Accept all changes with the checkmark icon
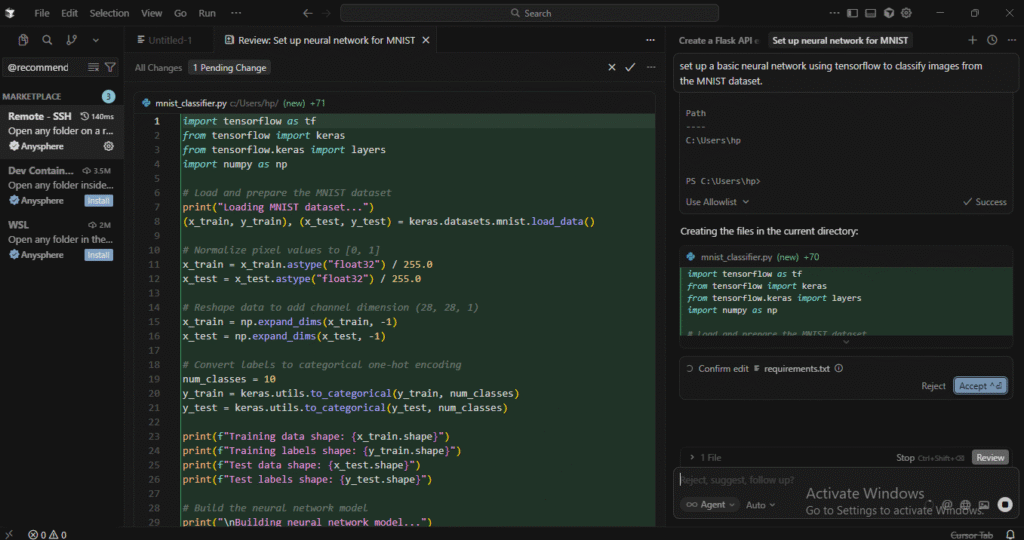This screenshot has width=1024, height=540. coord(630,67)
